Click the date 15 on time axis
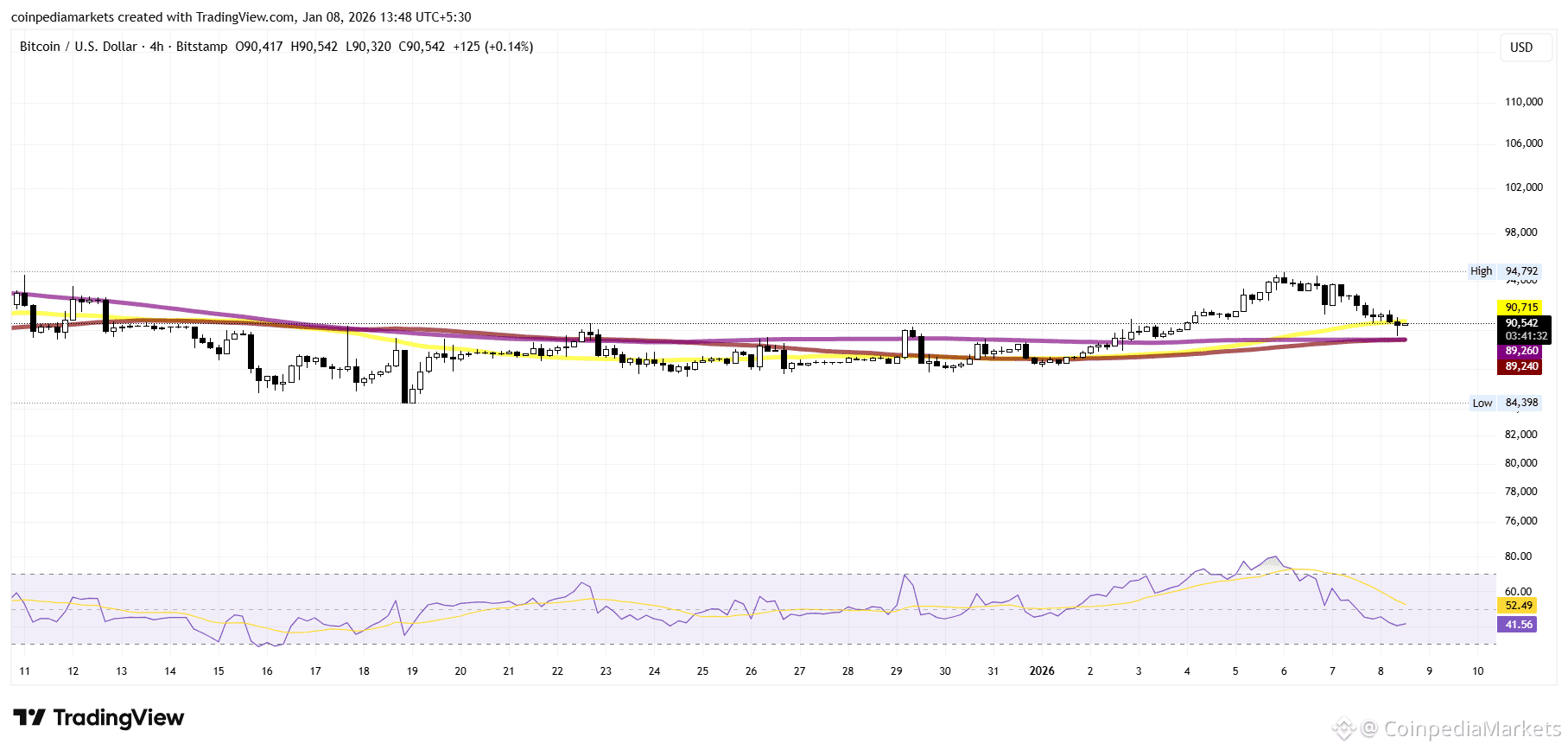Screen dimensions: 1568x750 (219, 671)
